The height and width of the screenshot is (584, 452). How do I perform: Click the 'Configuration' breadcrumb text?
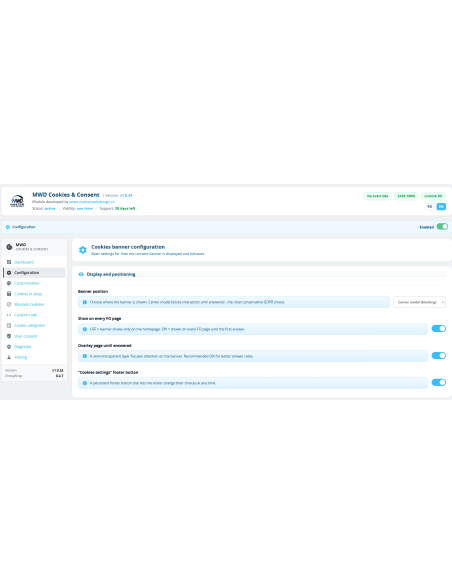[24, 227]
